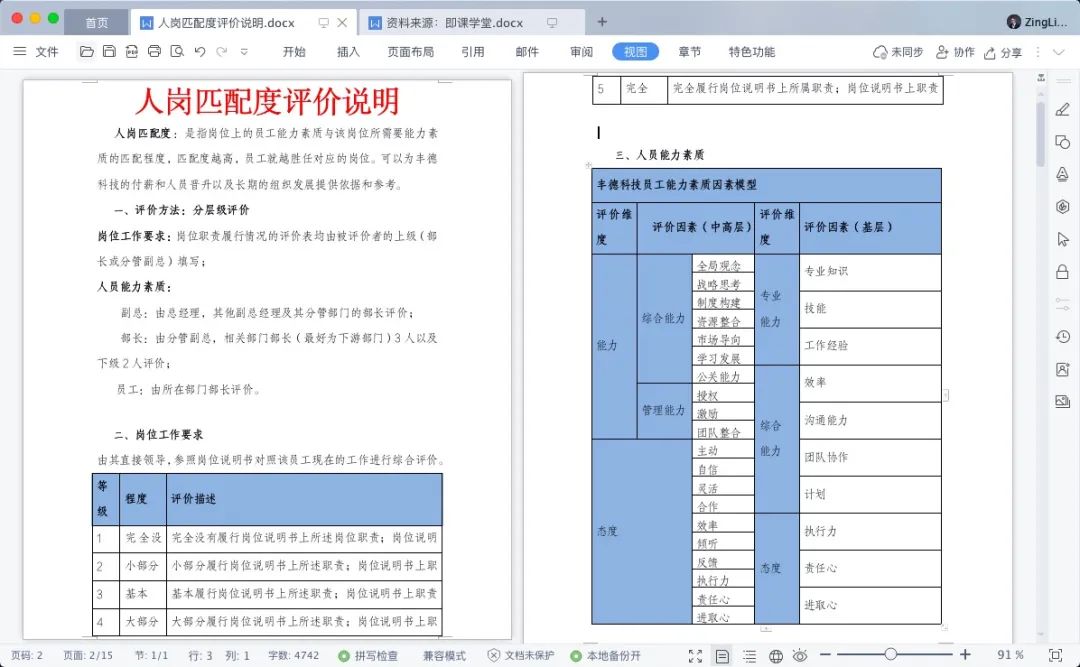Viewport: 1080px width, 667px height.
Task: Click the Redo arrow icon
Action: pyautogui.click(x=221, y=52)
